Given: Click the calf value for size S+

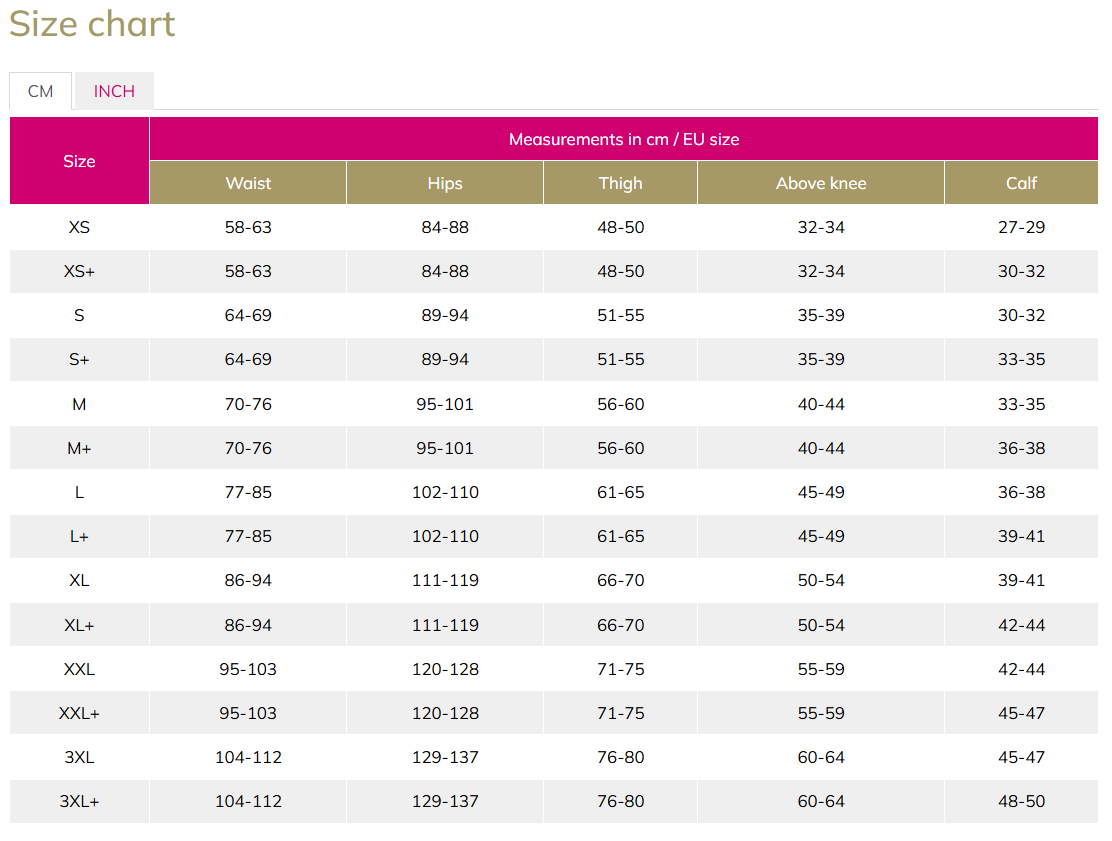Looking at the screenshot, I should 1021,359.
